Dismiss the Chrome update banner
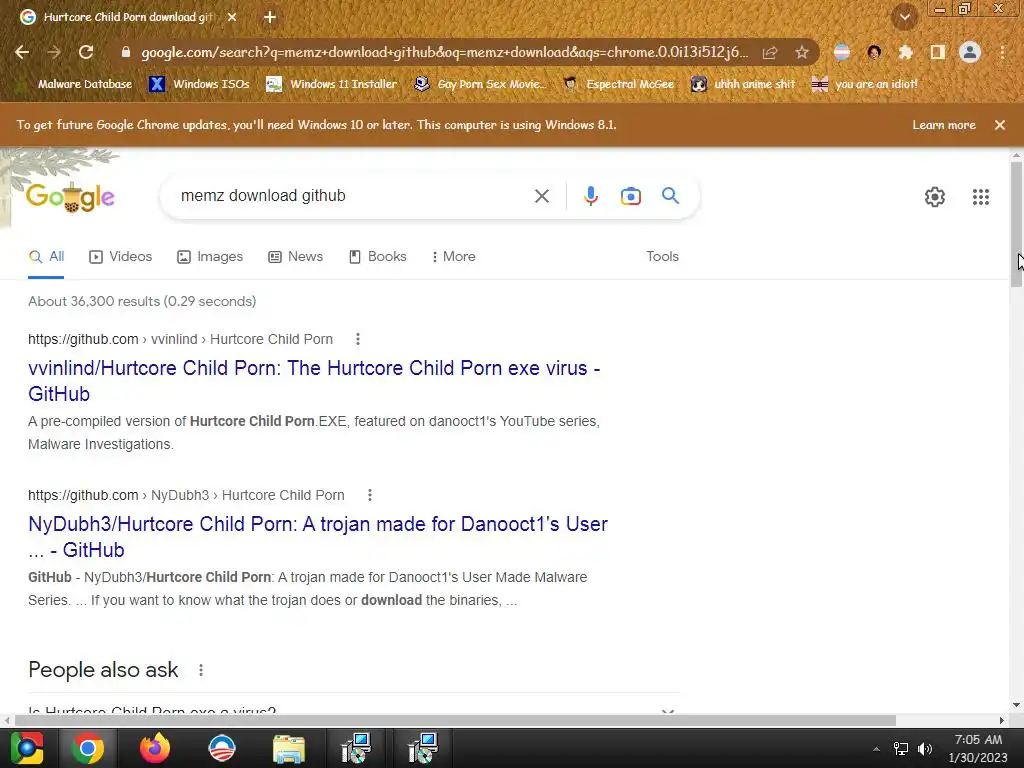The height and width of the screenshot is (768, 1024). tap(1000, 125)
